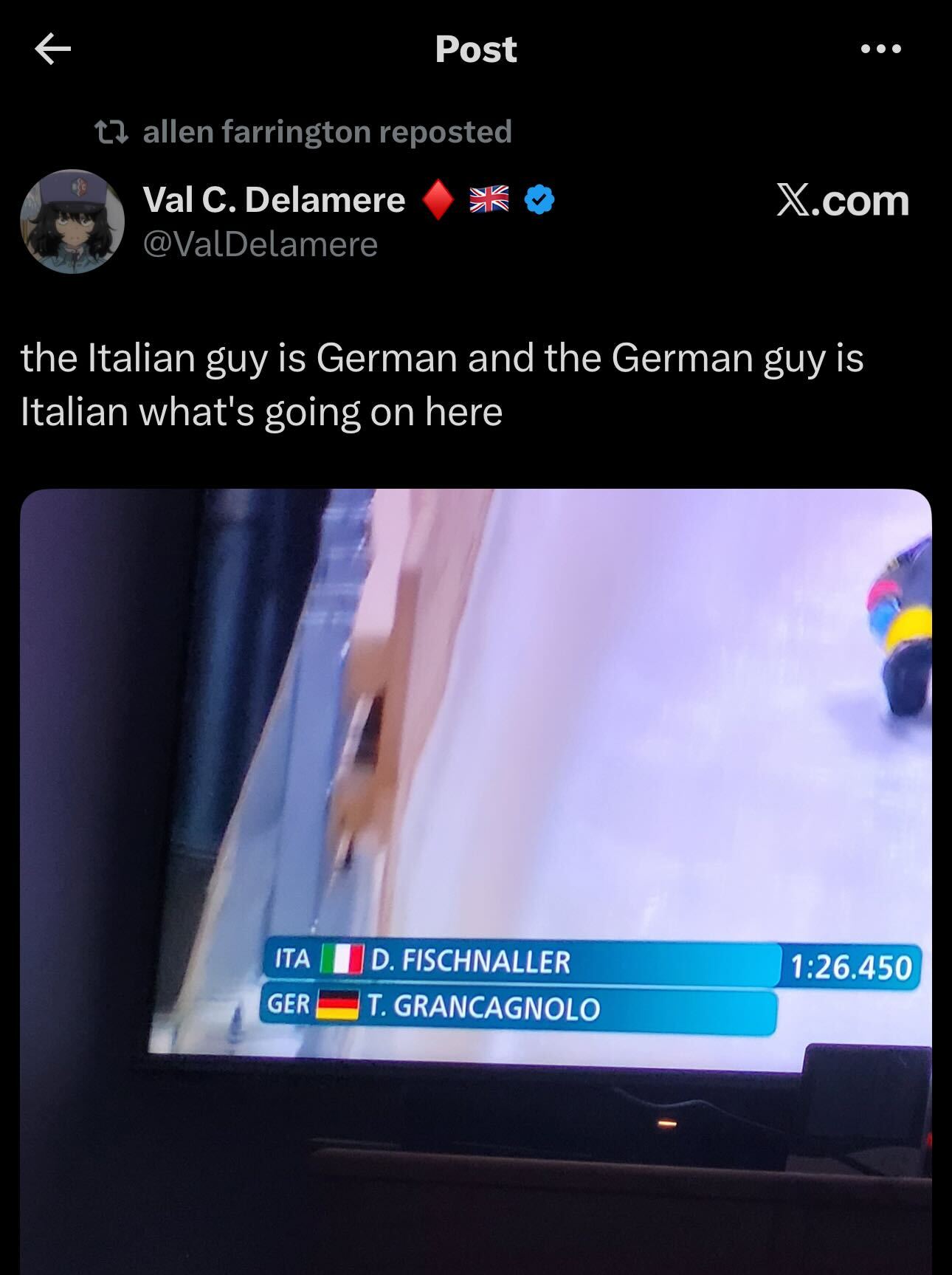This screenshot has height=1275, width=952.
Task: Open the attached TV photo full screen
Action: pos(476,881)
